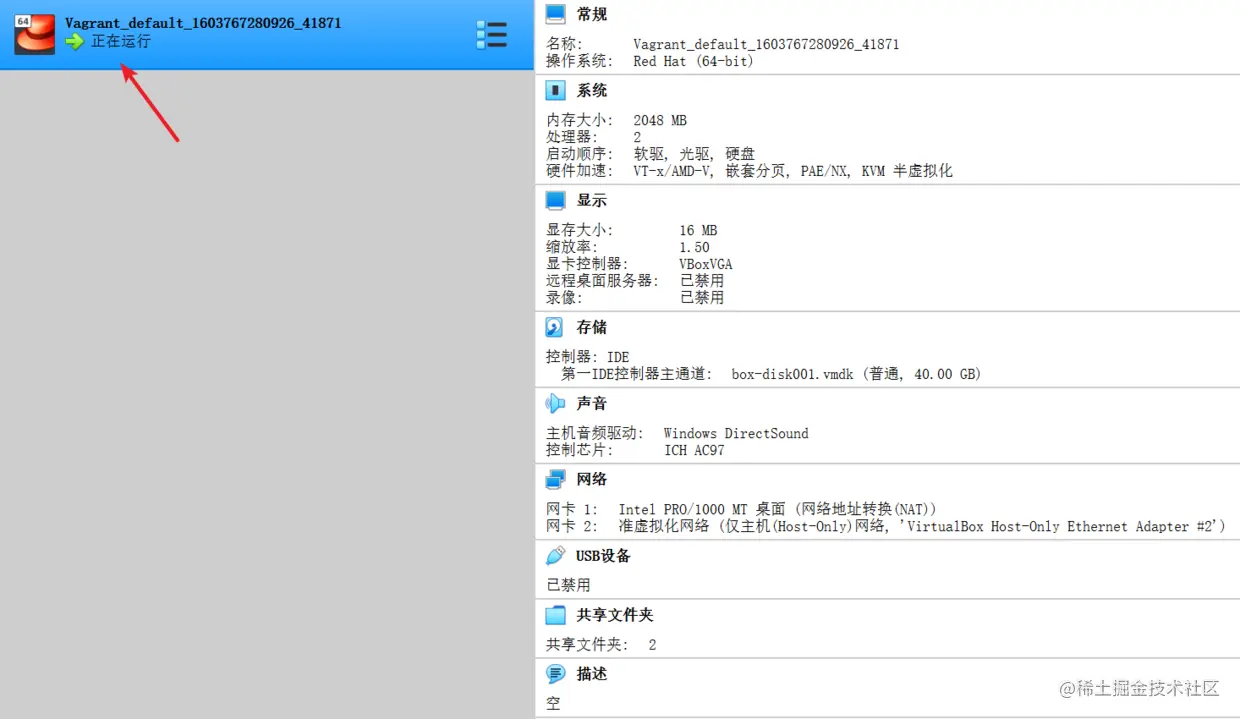Viewport: 1240px width, 719px height.
Task: Open the USB设备 settings heading
Action: 603,555
